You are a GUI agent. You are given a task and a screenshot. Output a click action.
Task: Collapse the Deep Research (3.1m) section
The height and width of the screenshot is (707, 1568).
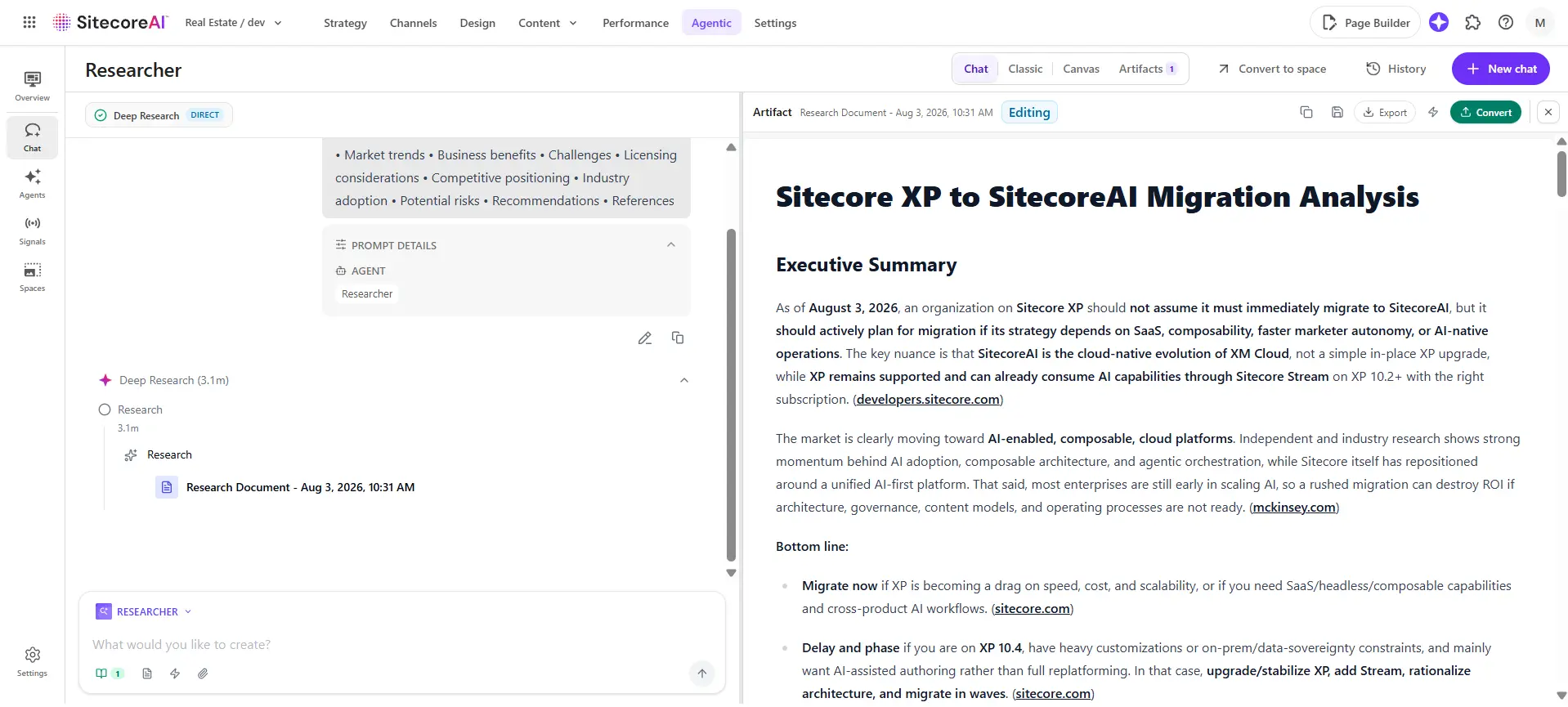pyautogui.click(x=684, y=380)
